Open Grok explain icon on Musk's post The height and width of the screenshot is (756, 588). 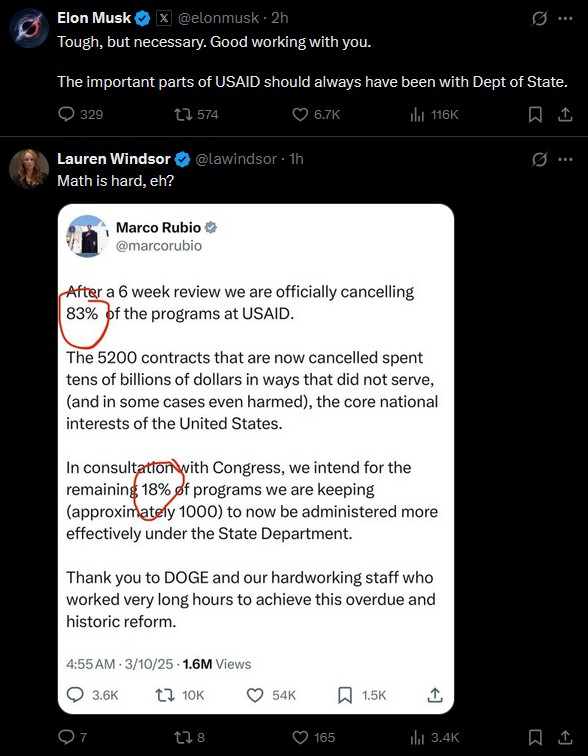point(539,18)
